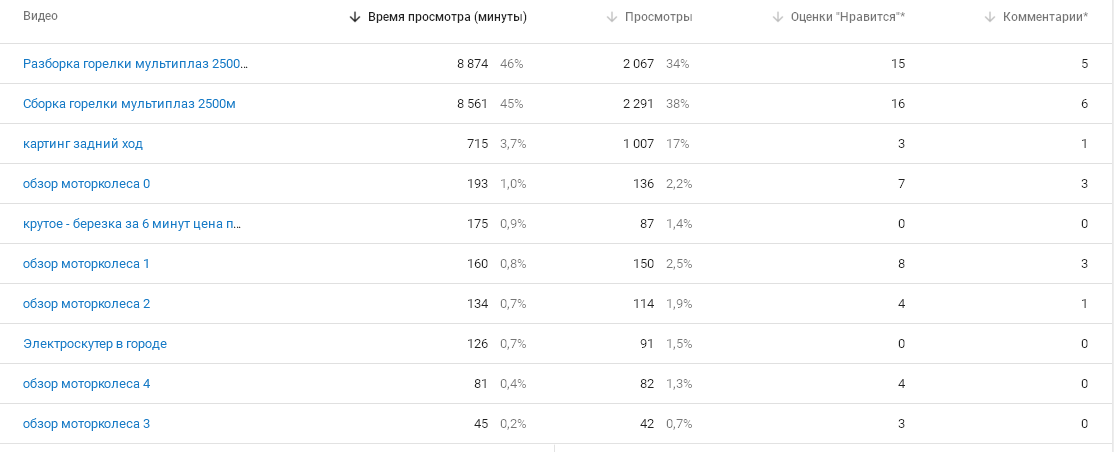The image size is (1114, 452).
Task: Open the Электроскутер в городе video
Action: coord(95,344)
